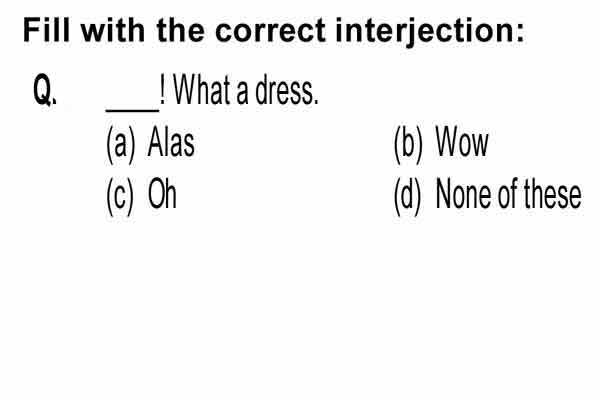Click the word the in the heading
Image resolution: width=600 pixels, height=400 pixels.
point(180,30)
